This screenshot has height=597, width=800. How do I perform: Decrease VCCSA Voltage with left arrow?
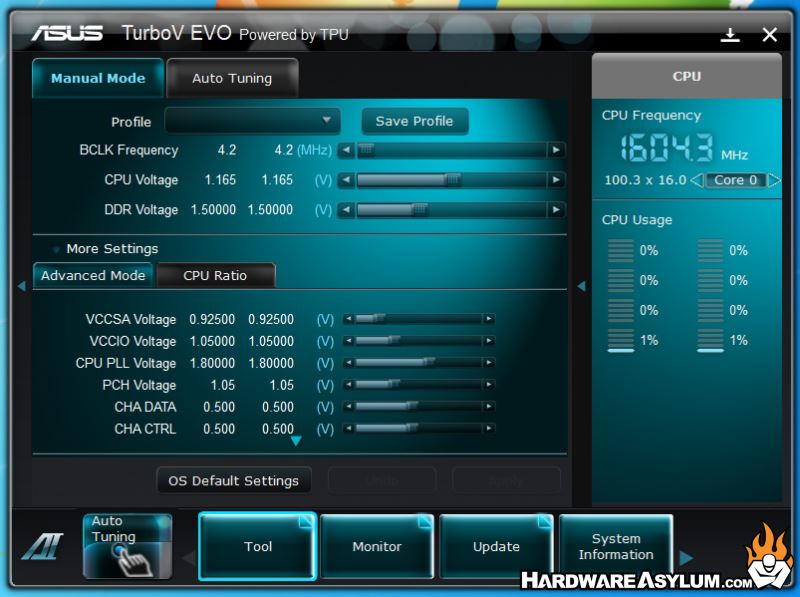[348, 319]
